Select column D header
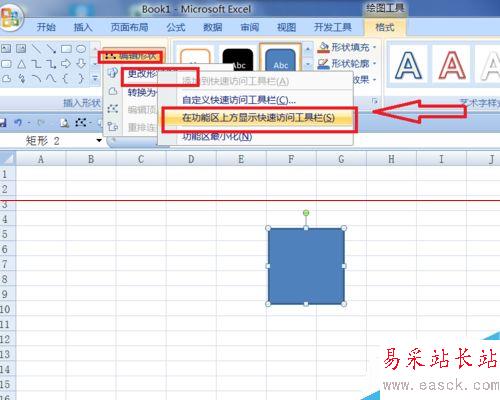The image size is (500, 400). (x=191, y=159)
